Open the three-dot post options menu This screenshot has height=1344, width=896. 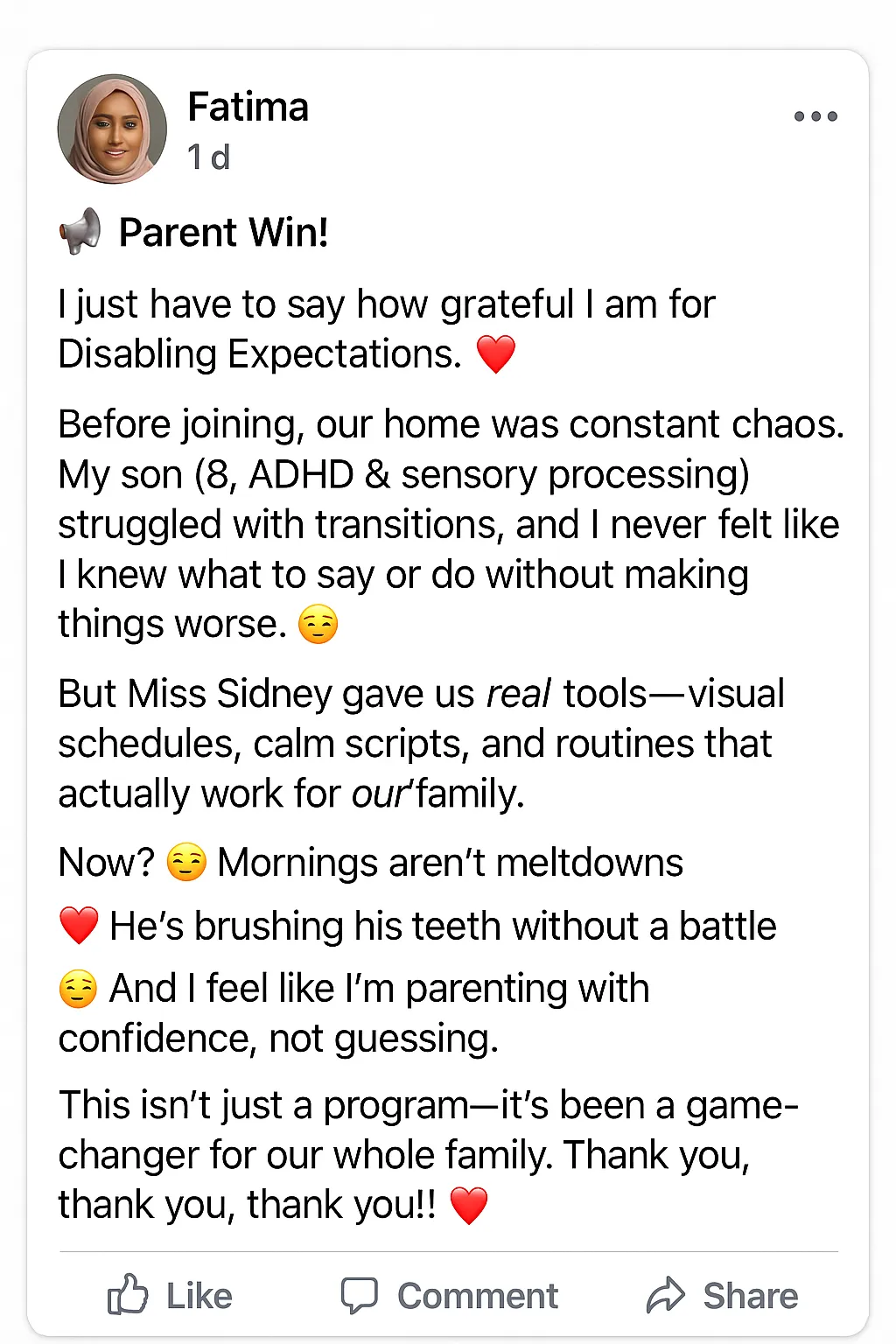pyautogui.click(x=815, y=116)
